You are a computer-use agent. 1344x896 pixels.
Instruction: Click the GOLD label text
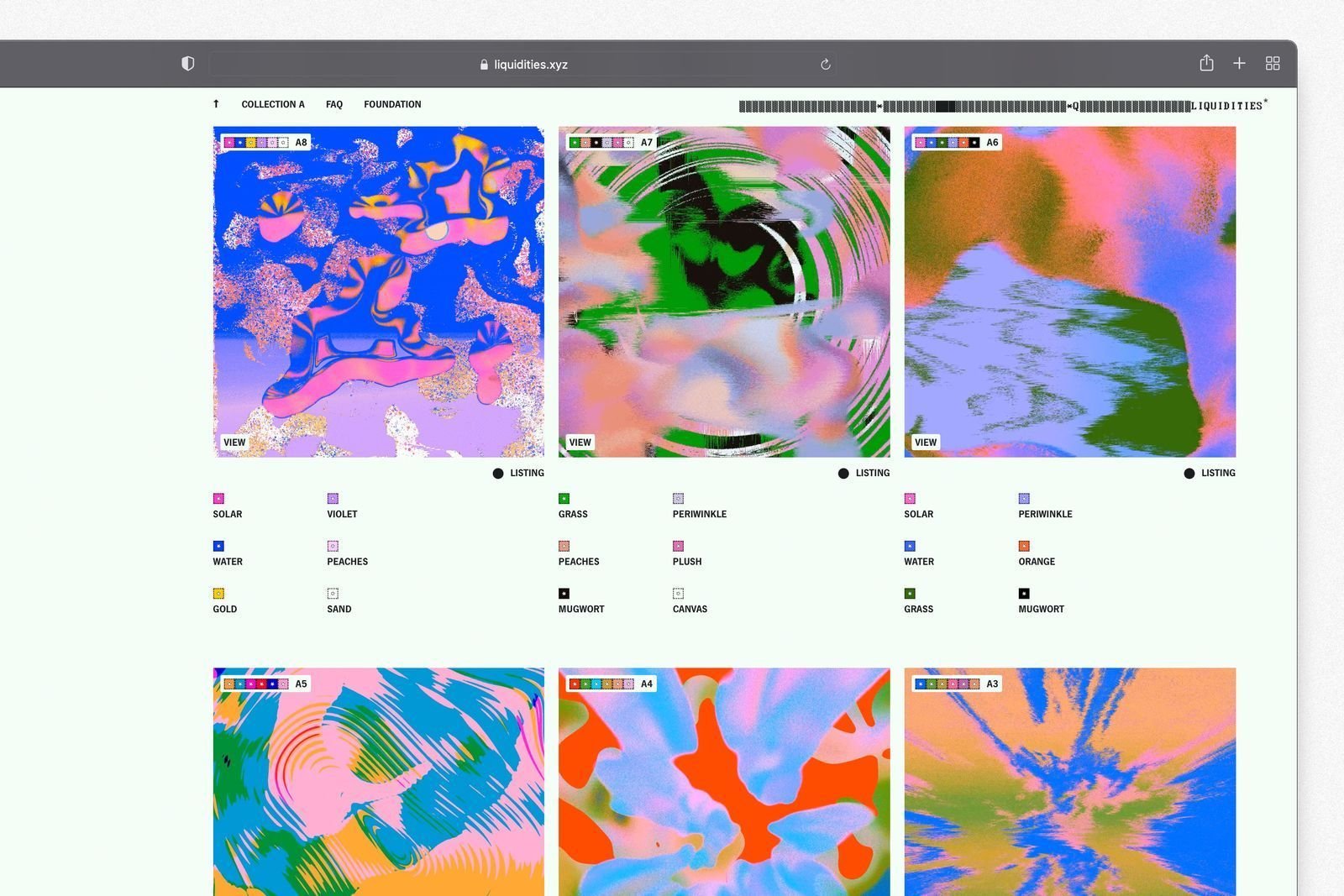(x=225, y=610)
